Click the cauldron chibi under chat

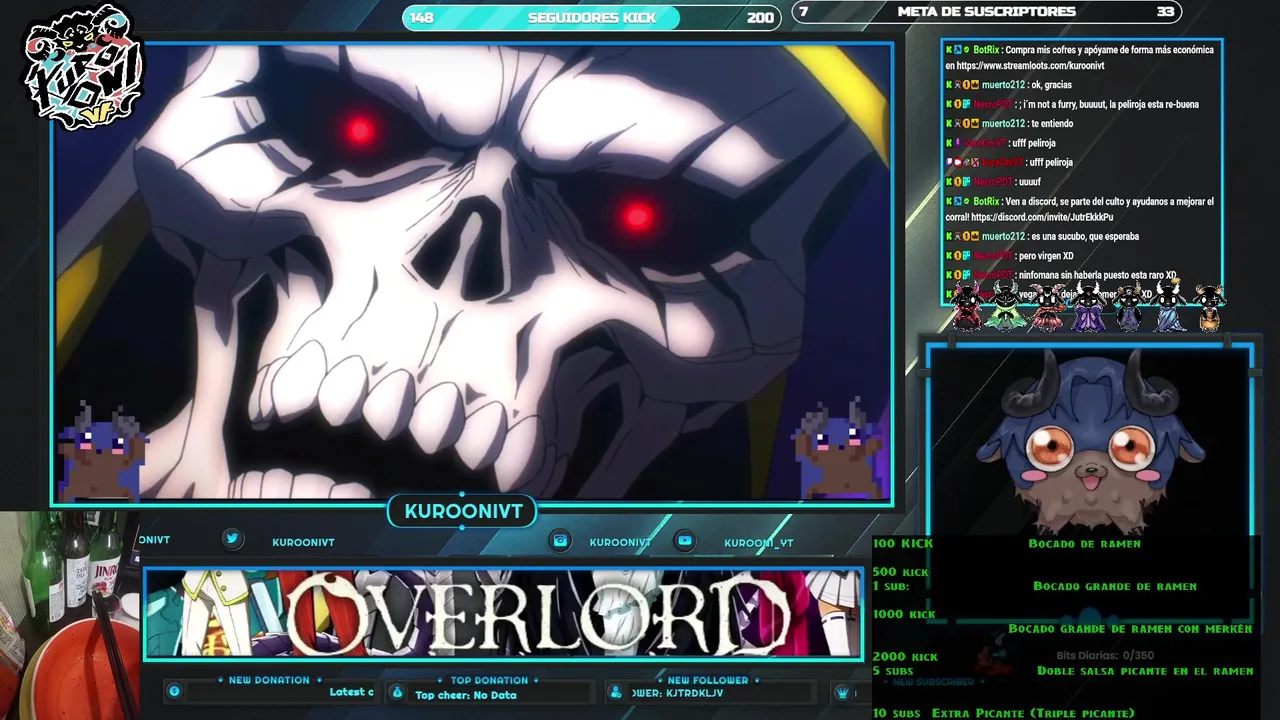[1209, 308]
